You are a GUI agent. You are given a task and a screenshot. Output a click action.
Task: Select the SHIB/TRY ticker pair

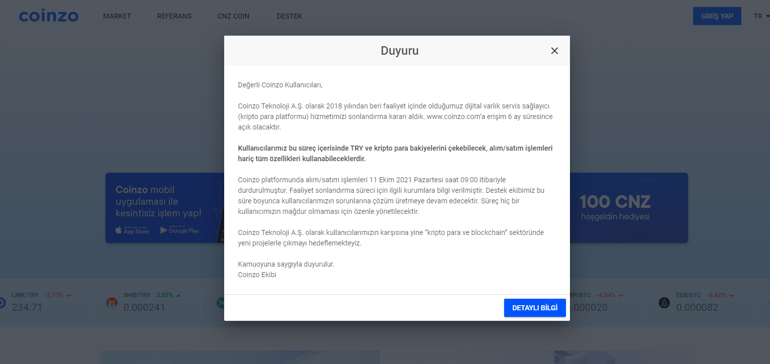click(x=137, y=295)
